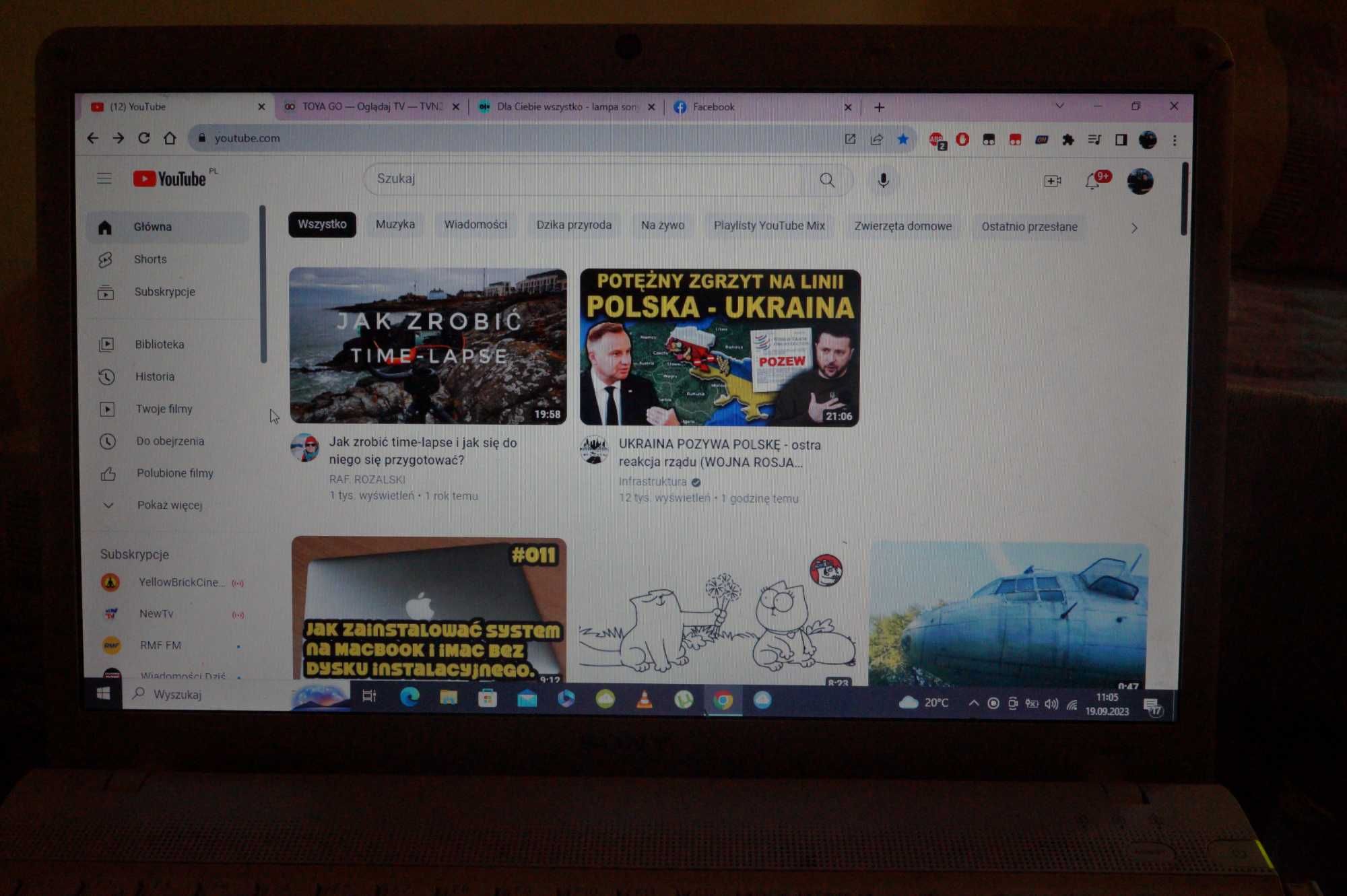
Task: Open the Create video icon
Action: point(1052,181)
